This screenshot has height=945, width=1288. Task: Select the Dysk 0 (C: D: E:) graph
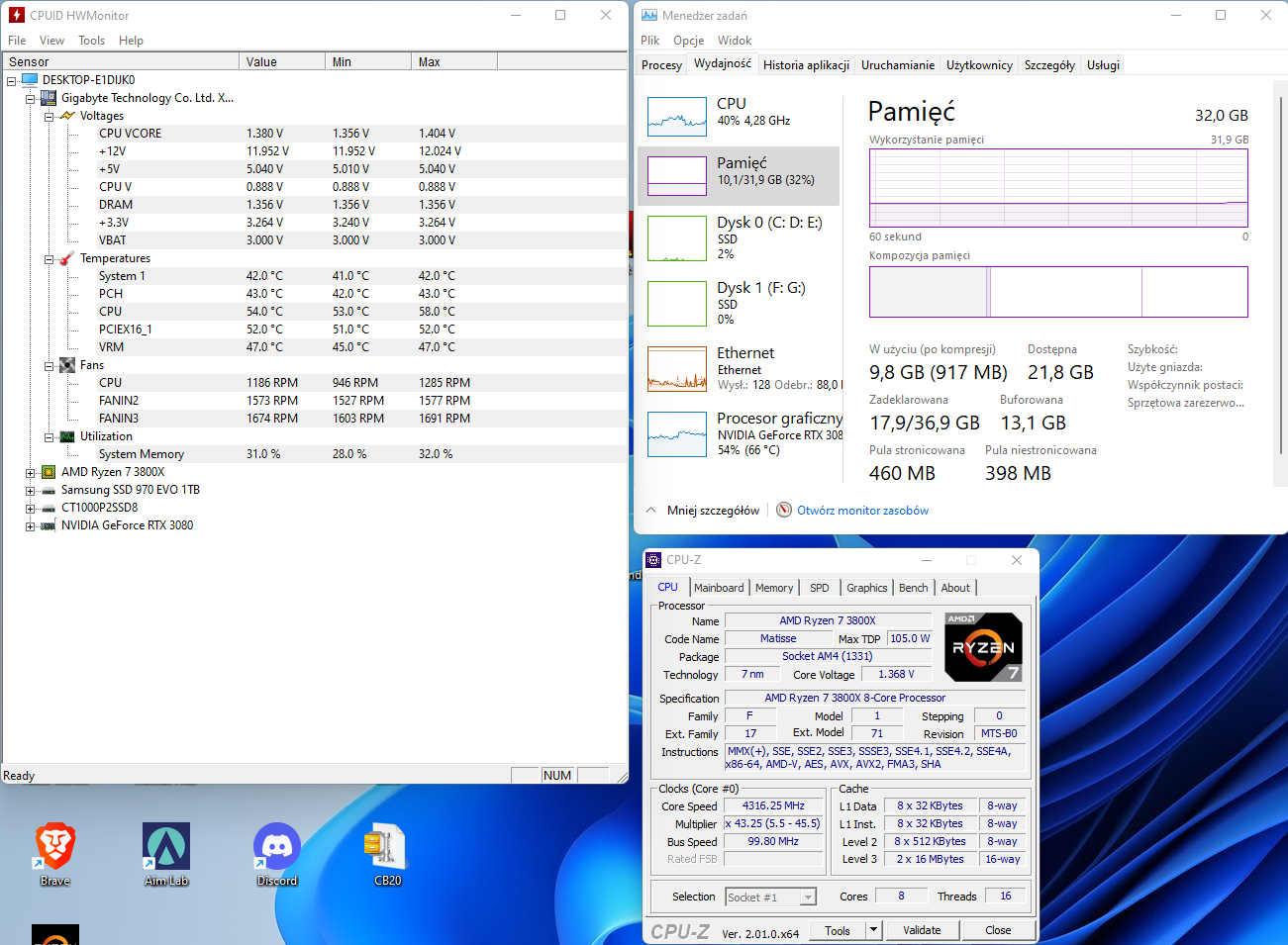pyautogui.click(x=676, y=238)
